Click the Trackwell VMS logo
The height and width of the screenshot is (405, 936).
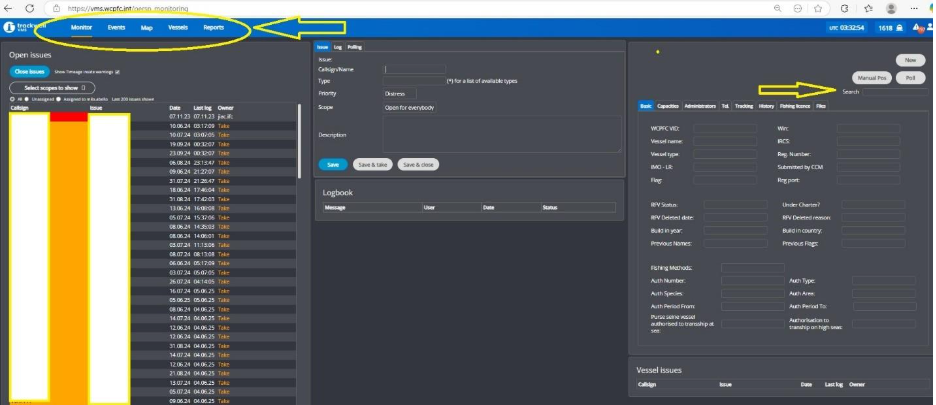pos(24,27)
